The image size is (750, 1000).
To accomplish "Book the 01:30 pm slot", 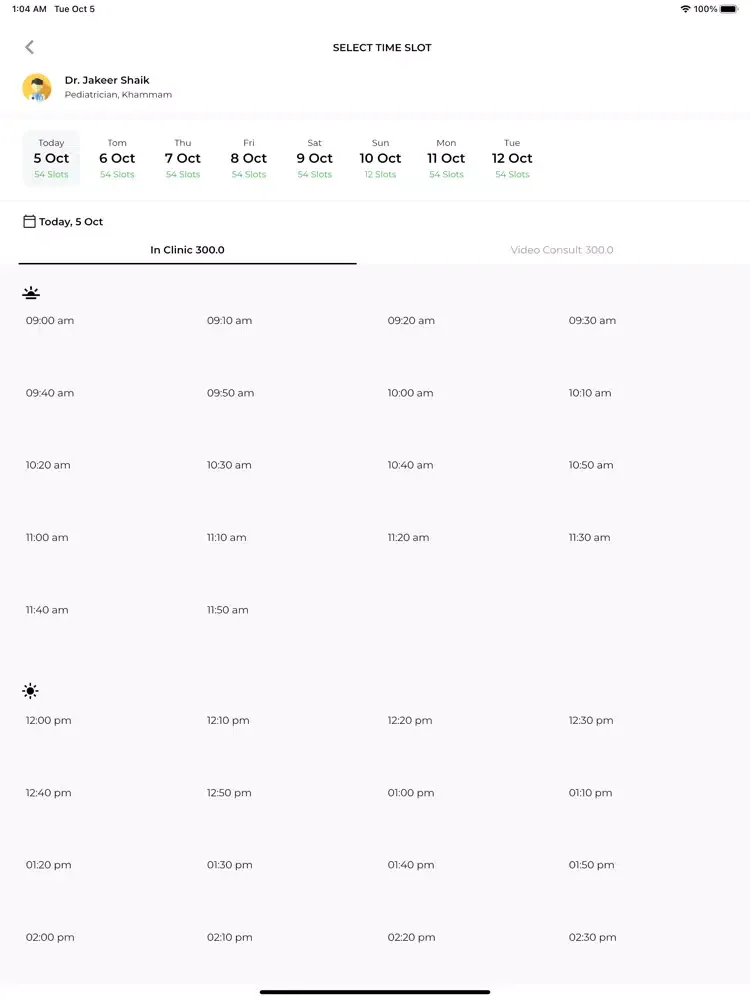I will (x=230, y=865).
